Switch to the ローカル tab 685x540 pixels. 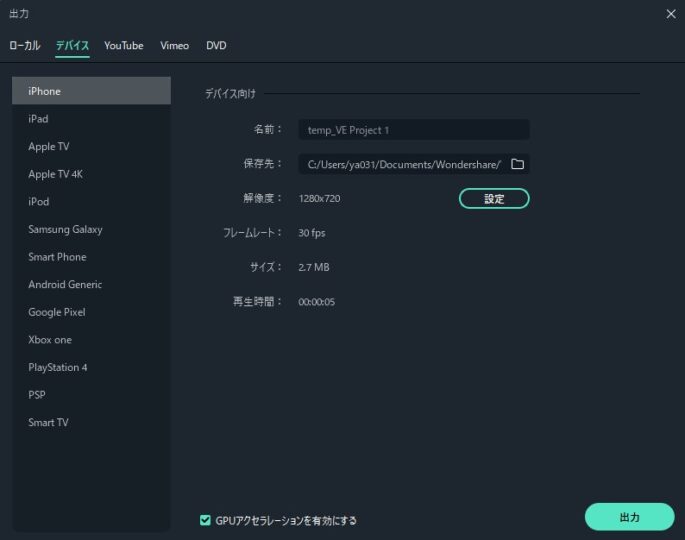click(x=25, y=46)
